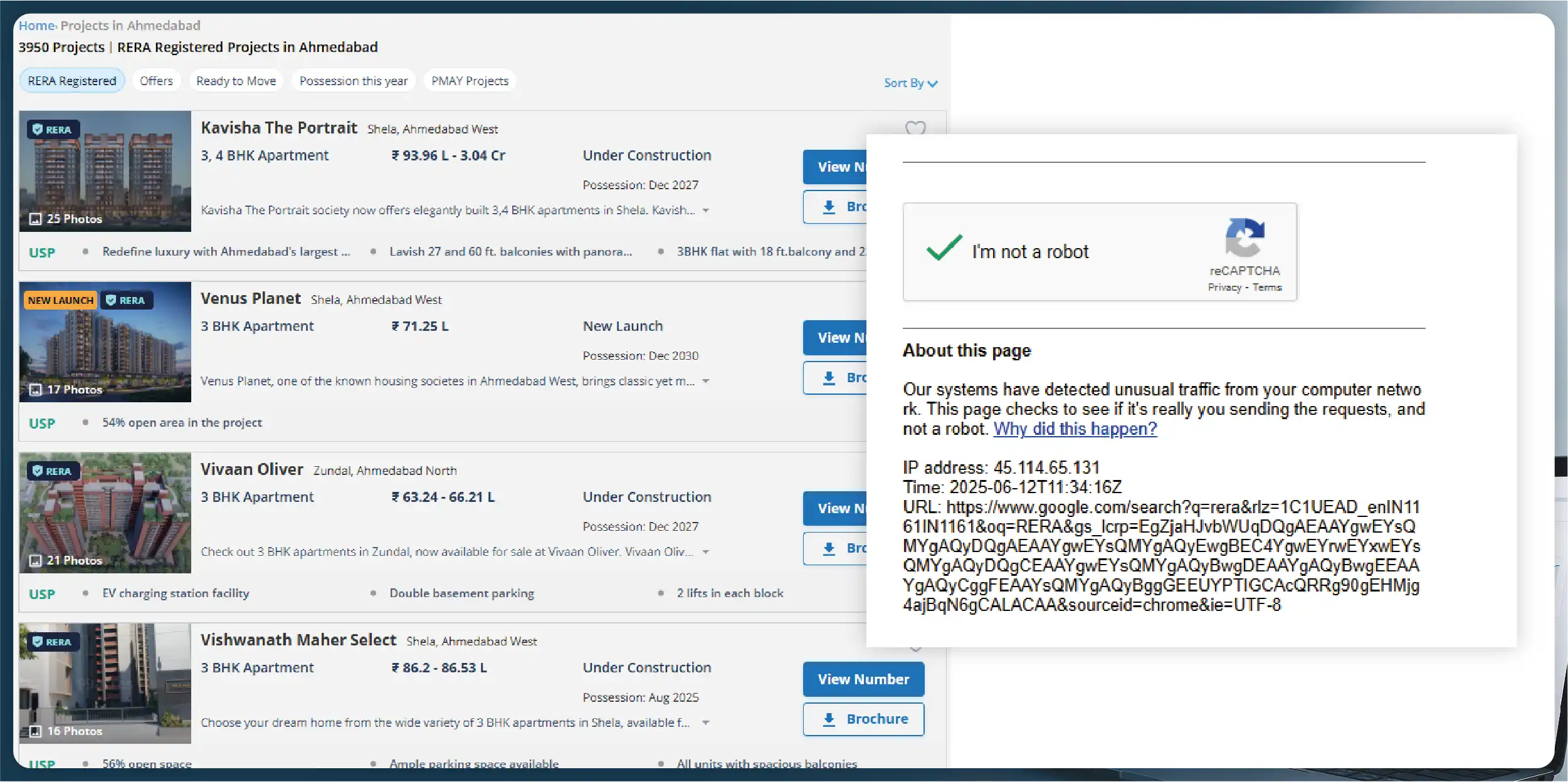
Task: Open the Sort By dropdown
Action: (x=910, y=83)
